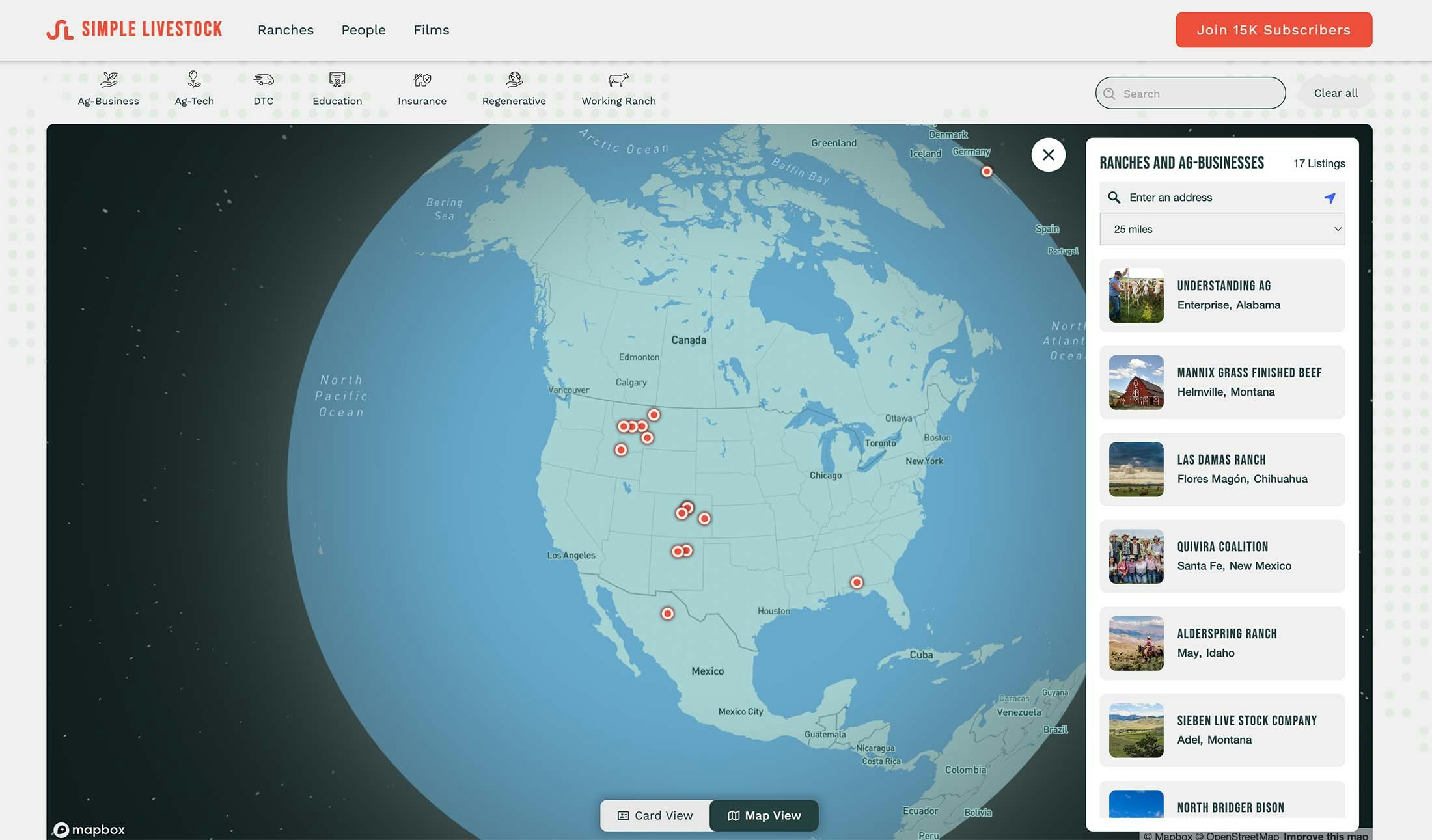Go to the Films page
This screenshot has height=840, width=1432.
431,30
